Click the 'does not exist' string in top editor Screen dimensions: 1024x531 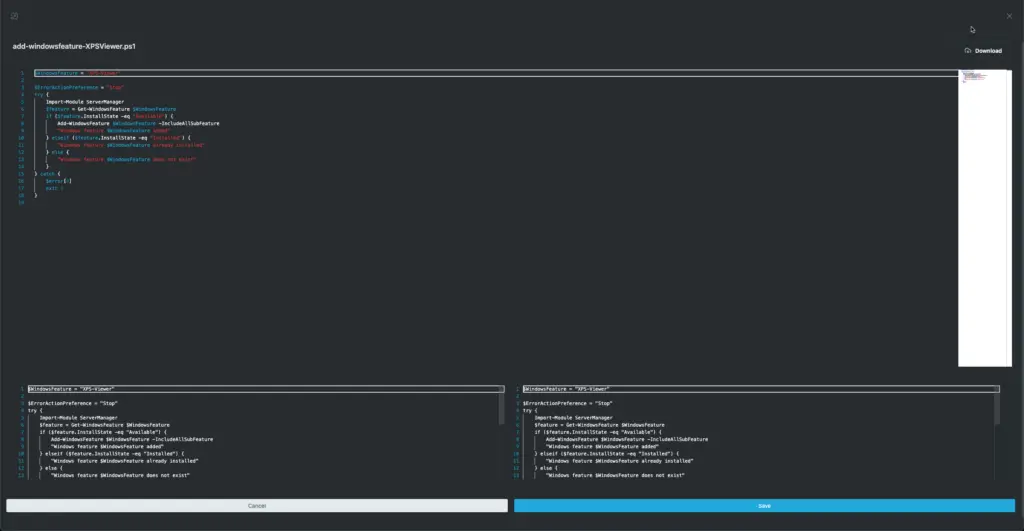click(x=127, y=159)
